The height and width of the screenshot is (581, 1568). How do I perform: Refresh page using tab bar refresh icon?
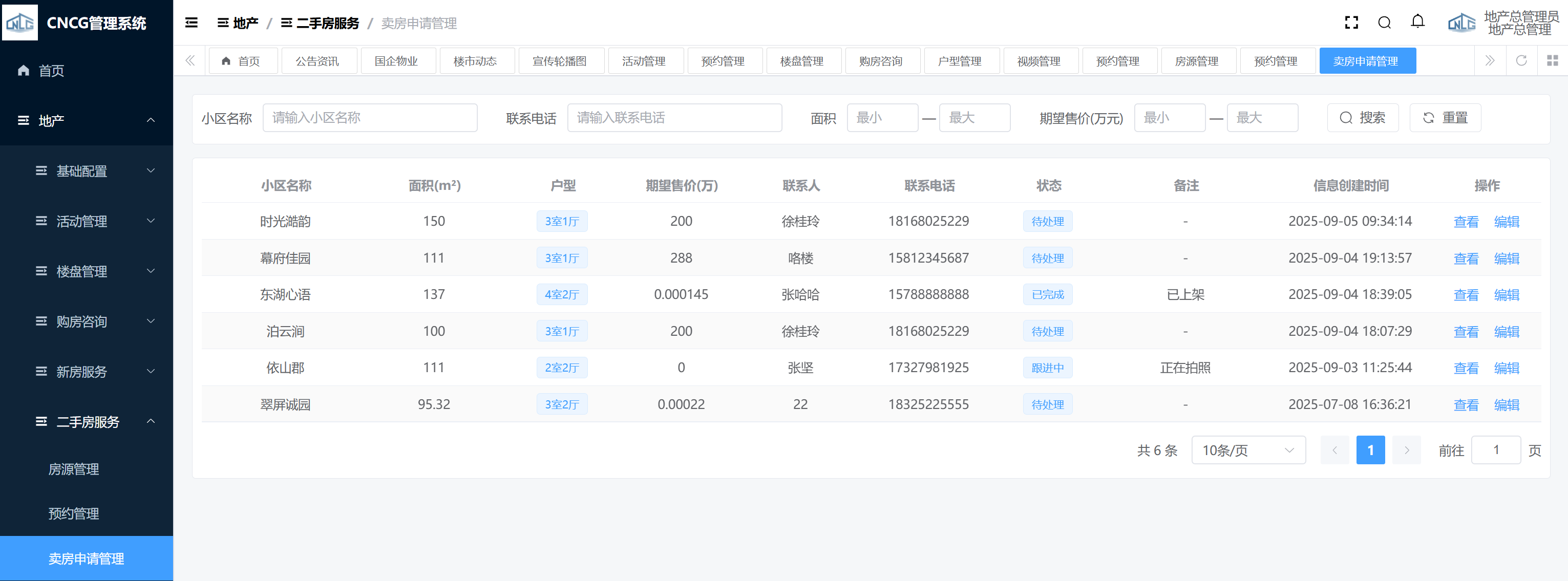[1521, 60]
